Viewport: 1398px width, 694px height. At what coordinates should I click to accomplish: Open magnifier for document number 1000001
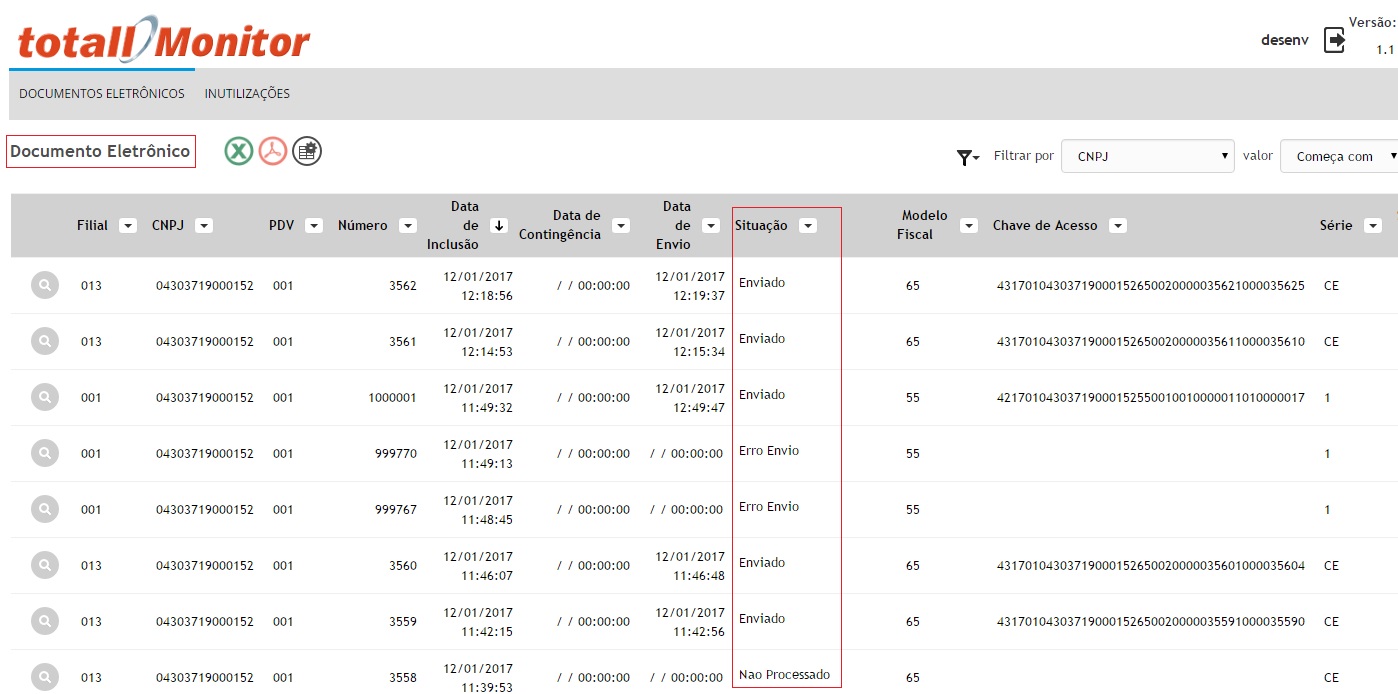(44, 397)
